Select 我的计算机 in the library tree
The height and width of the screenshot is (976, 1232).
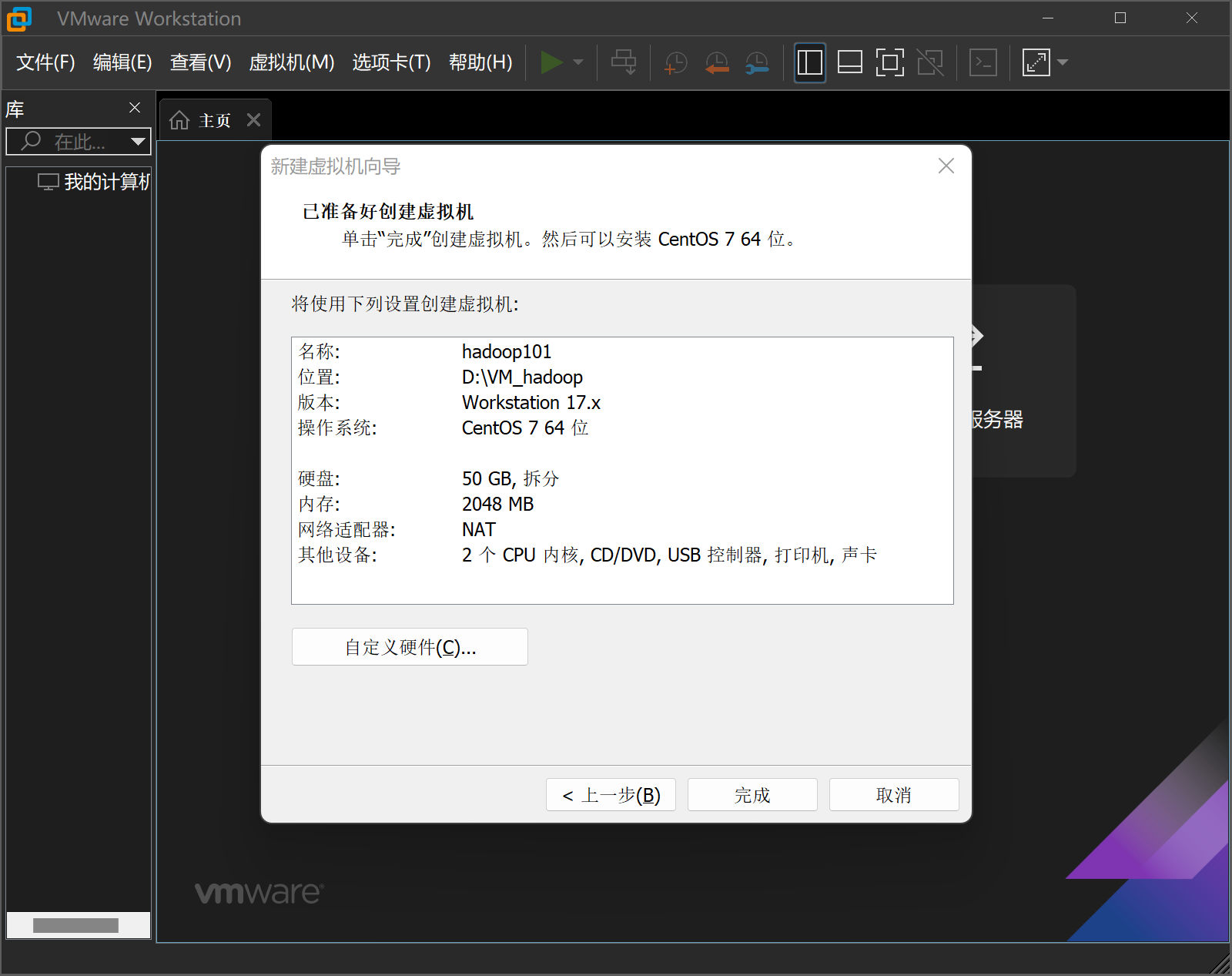[106, 182]
